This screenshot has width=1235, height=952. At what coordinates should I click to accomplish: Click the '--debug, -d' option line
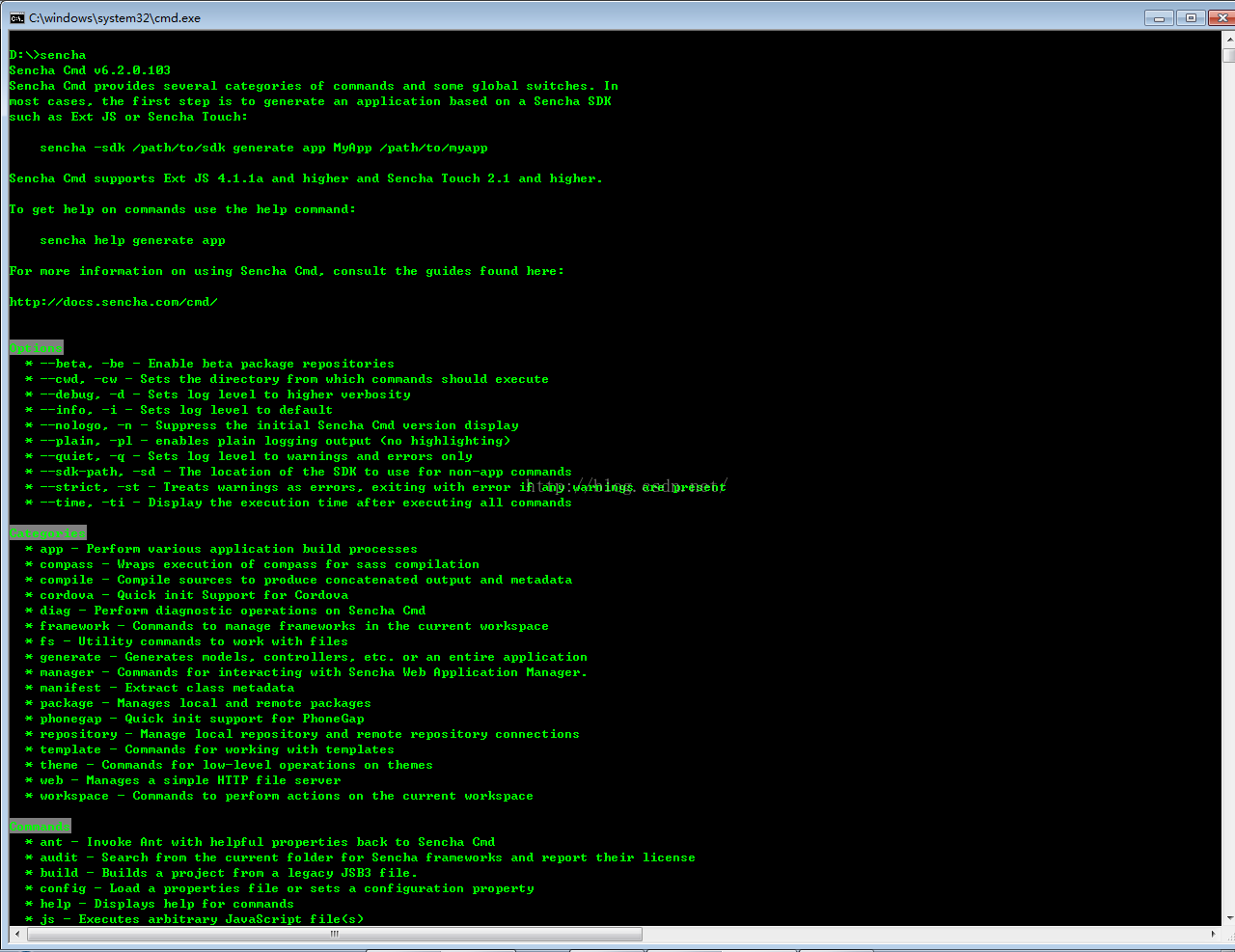click(x=217, y=394)
